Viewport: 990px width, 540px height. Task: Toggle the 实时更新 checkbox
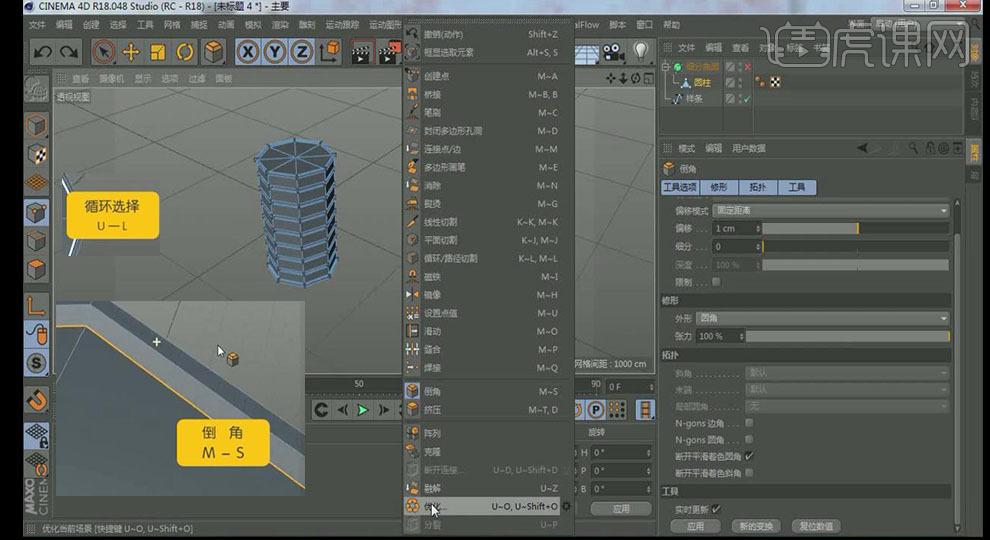pos(716,509)
